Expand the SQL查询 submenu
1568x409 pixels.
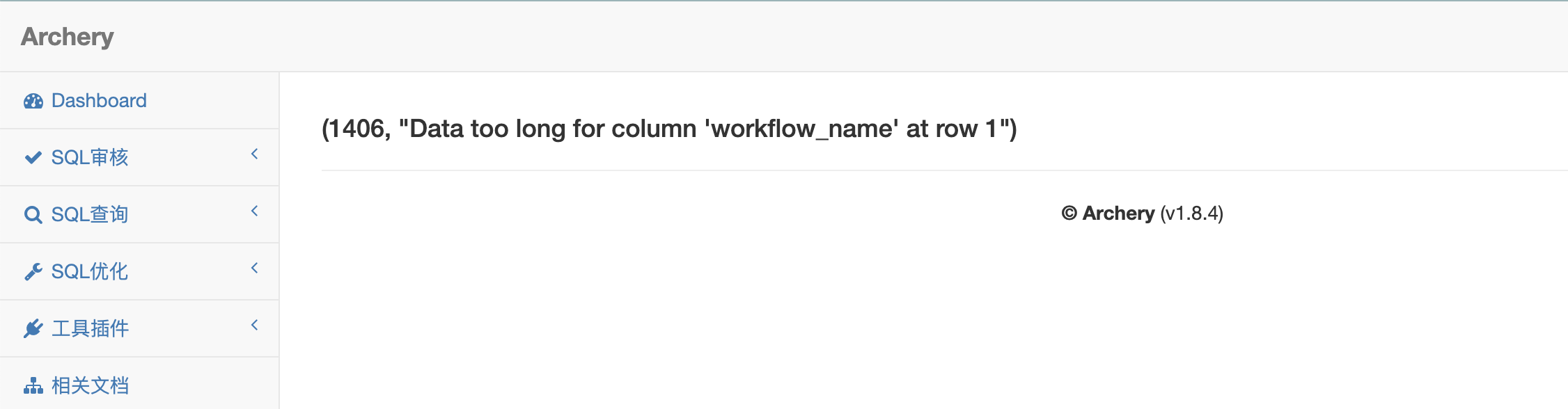[x=253, y=214]
